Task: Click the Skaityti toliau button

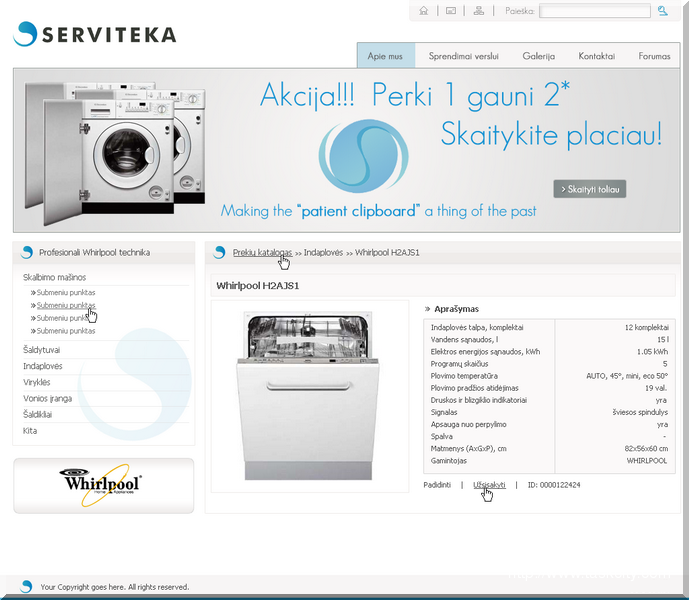Action: (589, 189)
